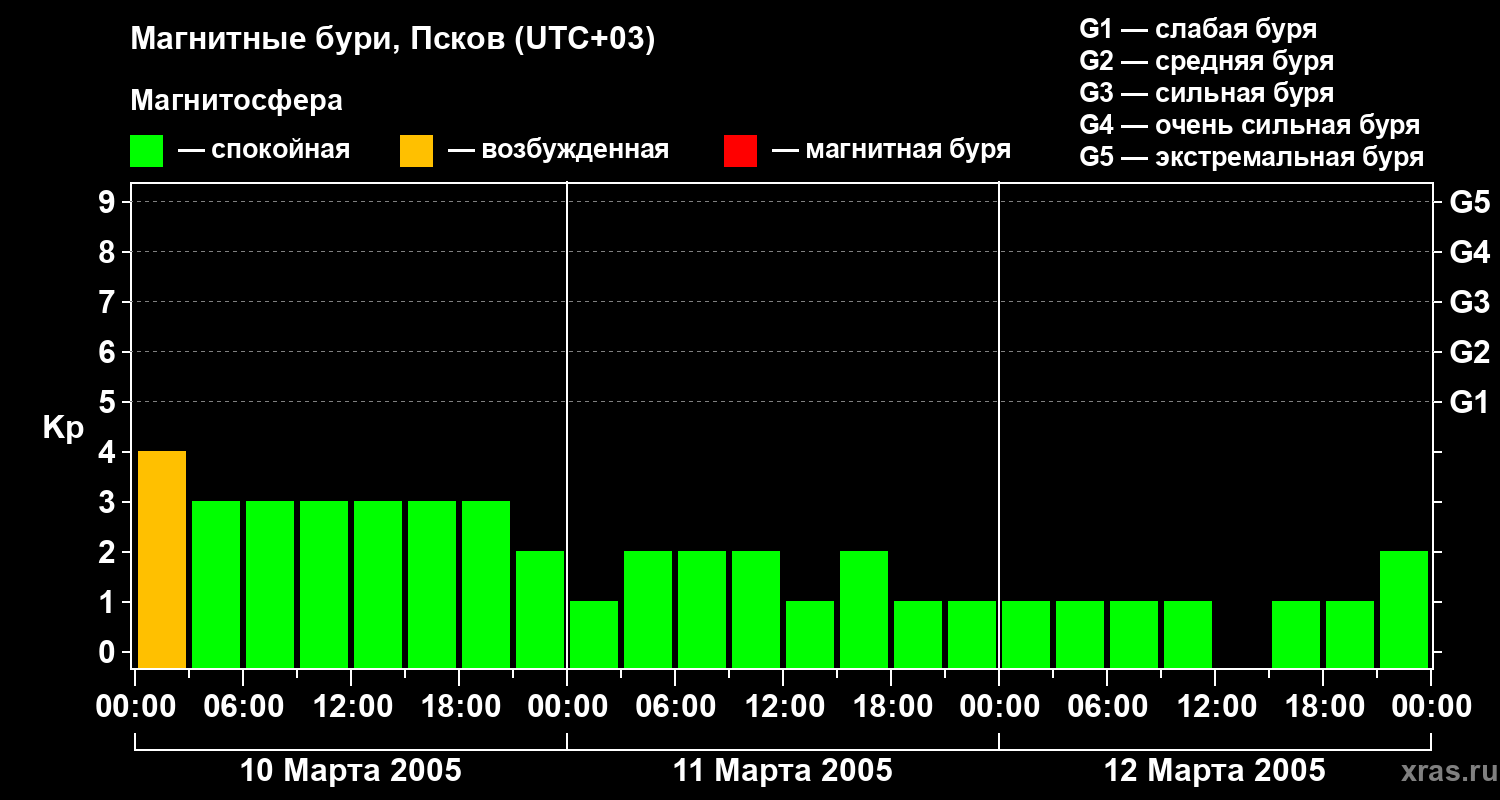Viewport: 1500px width, 800px height.
Task: Select the orange Kp 4 bar on 10 March
Action: pyautogui.click(x=162, y=559)
